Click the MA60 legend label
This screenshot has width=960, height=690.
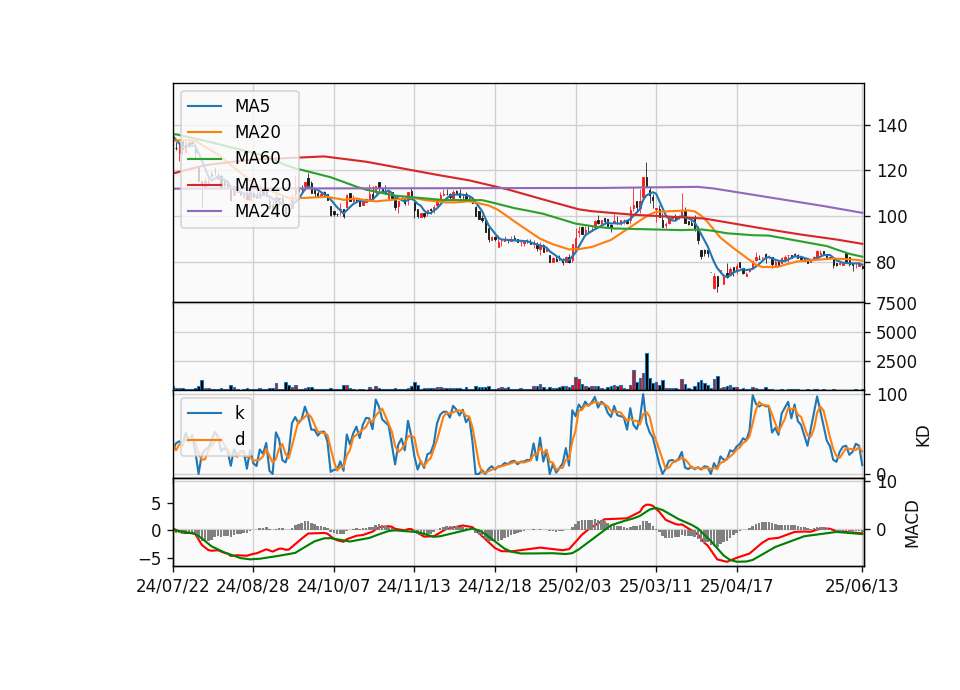pos(257,158)
